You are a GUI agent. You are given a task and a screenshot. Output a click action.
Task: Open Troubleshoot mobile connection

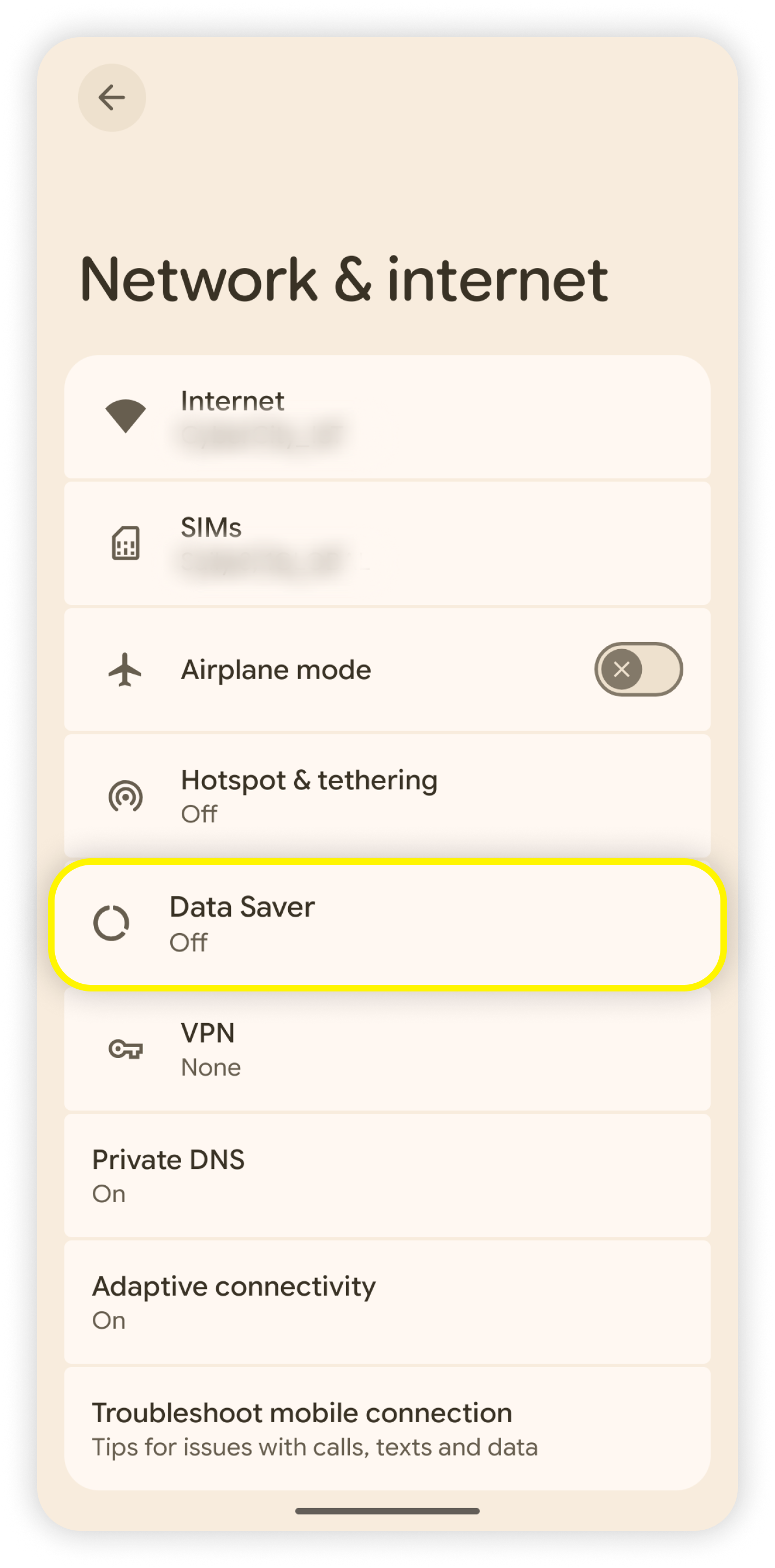click(x=388, y=1429)
